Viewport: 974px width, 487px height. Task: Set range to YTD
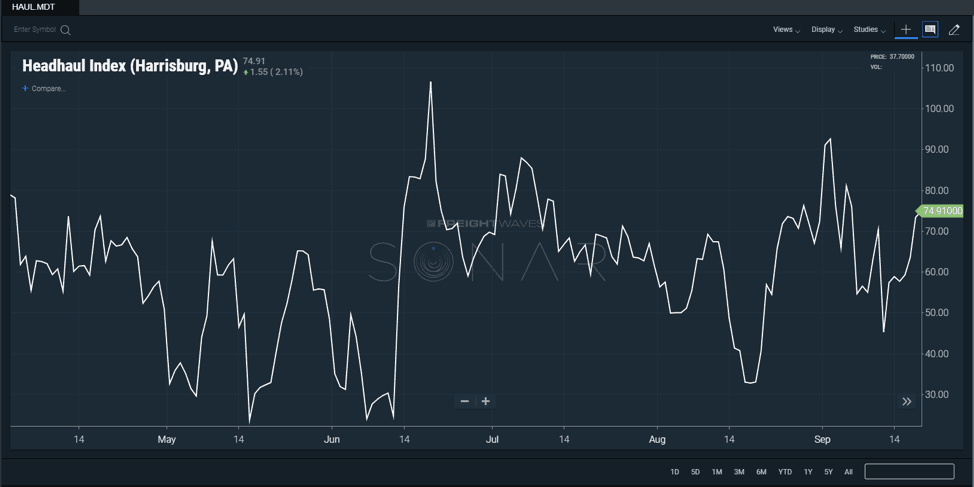pyautogui.click(x=785, y=472)
